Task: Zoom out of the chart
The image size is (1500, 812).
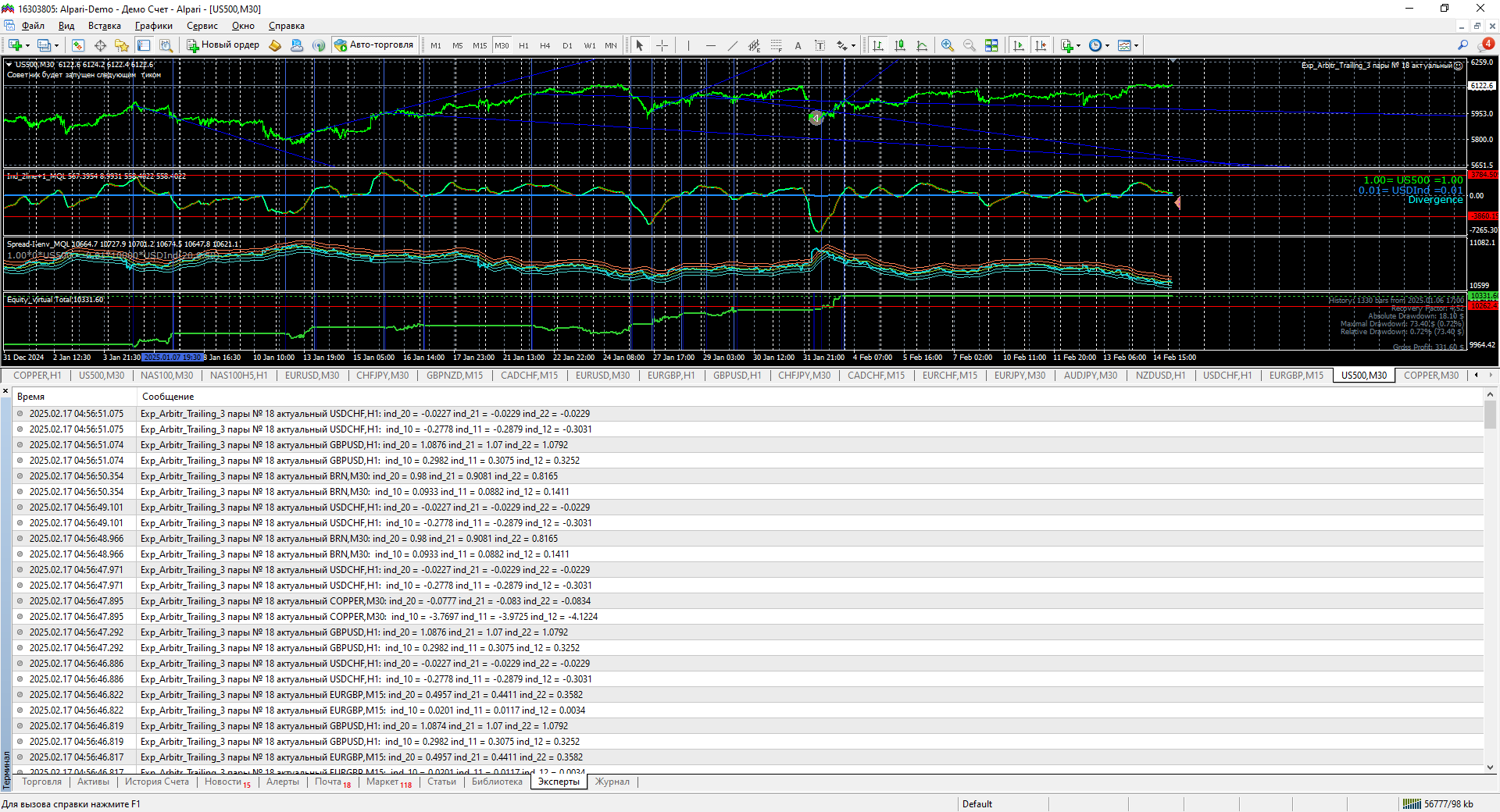Action: point(970,45)
